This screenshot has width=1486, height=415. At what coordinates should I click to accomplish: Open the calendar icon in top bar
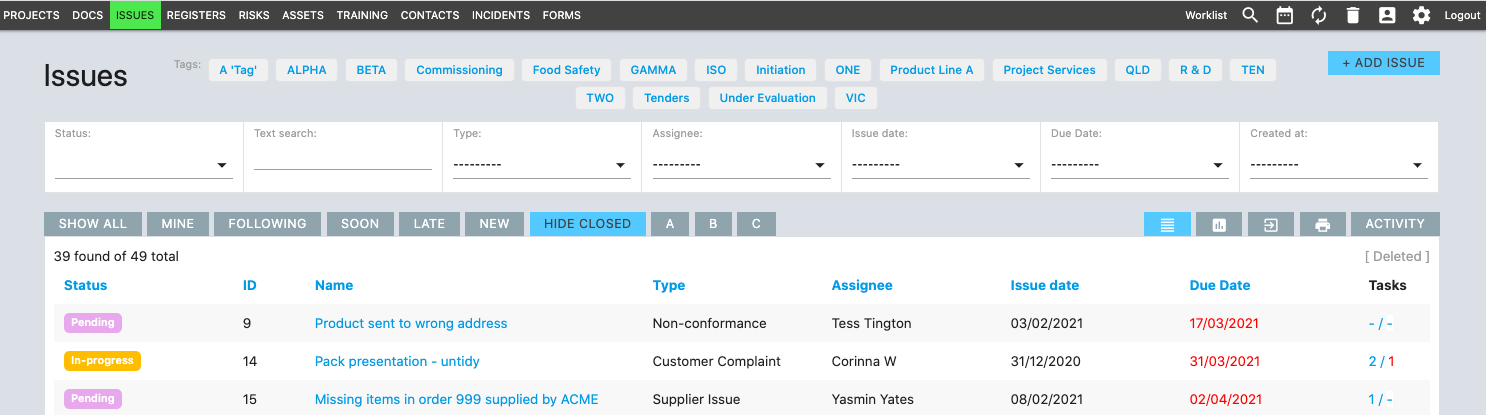[x=1285, y=15]
